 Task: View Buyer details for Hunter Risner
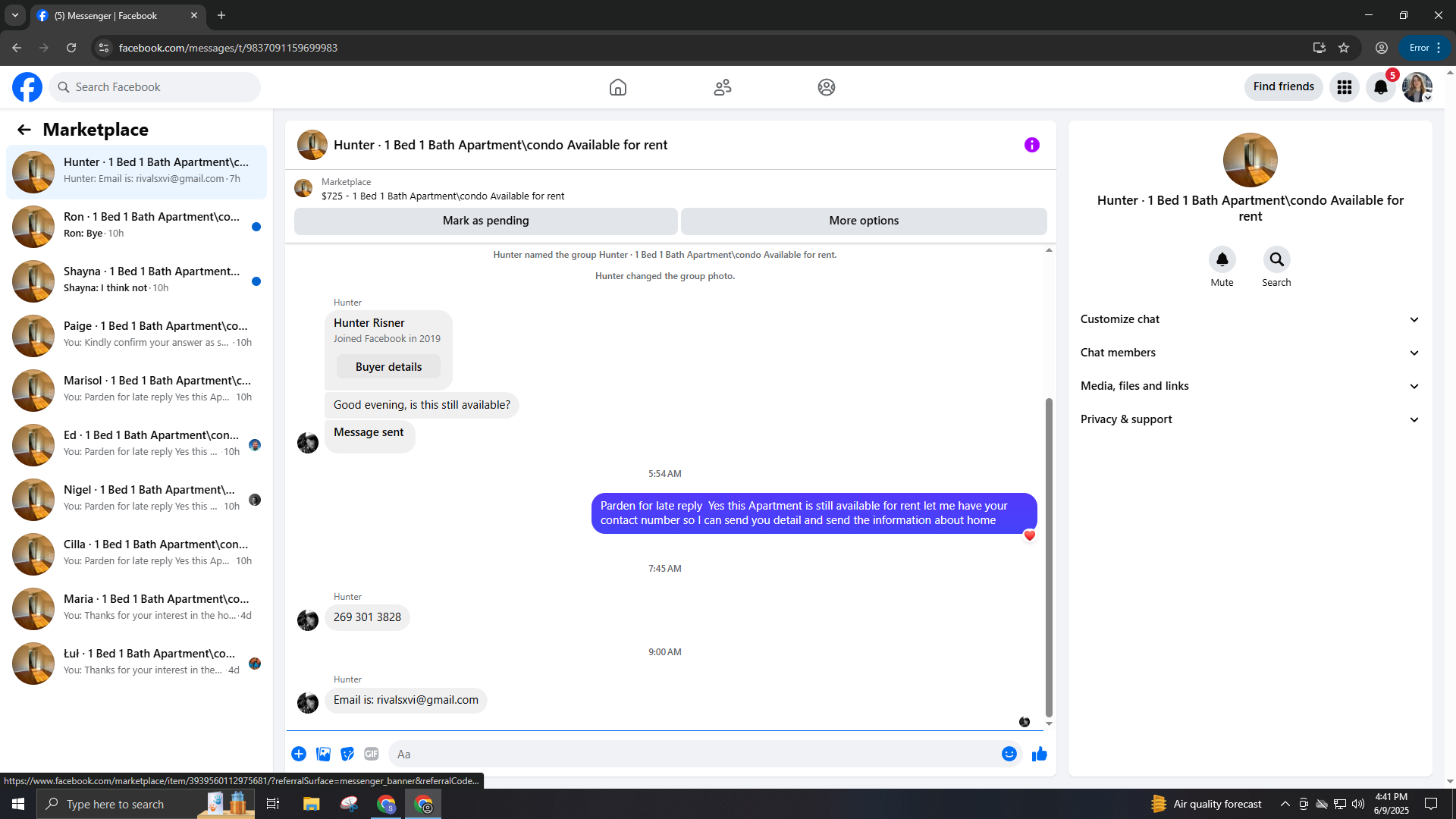click(388, 367)
